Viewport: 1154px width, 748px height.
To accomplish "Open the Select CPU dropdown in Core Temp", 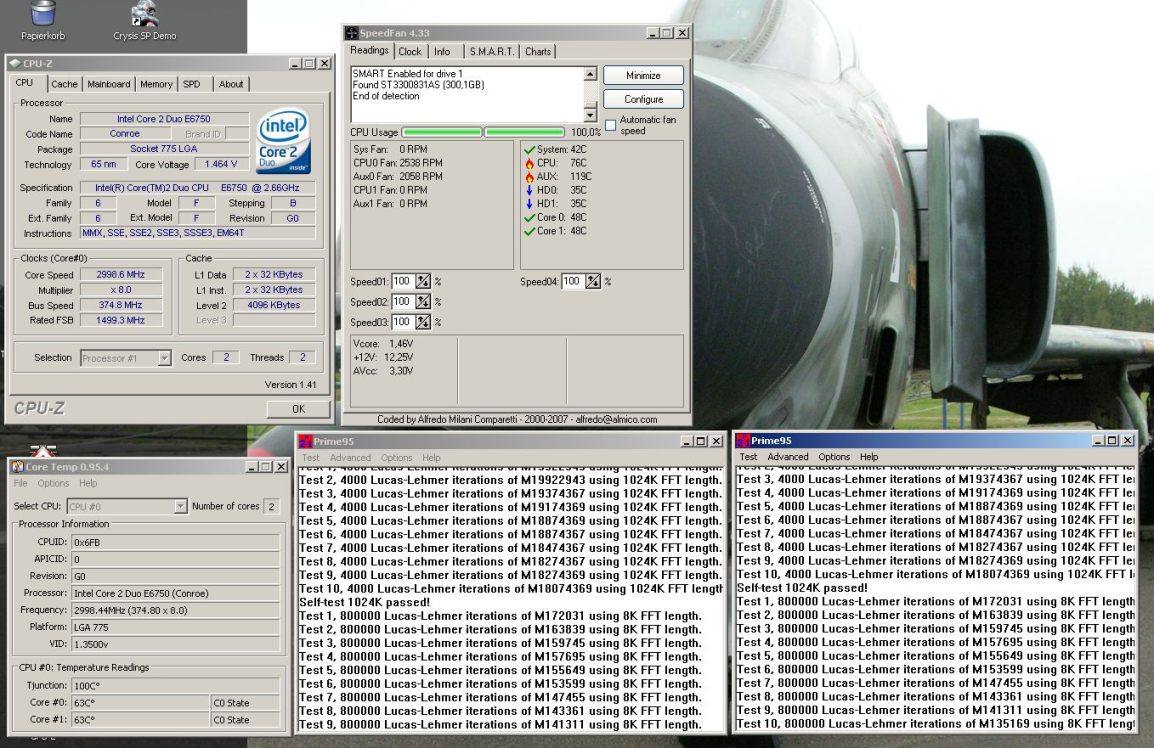I will click(180, 507).
